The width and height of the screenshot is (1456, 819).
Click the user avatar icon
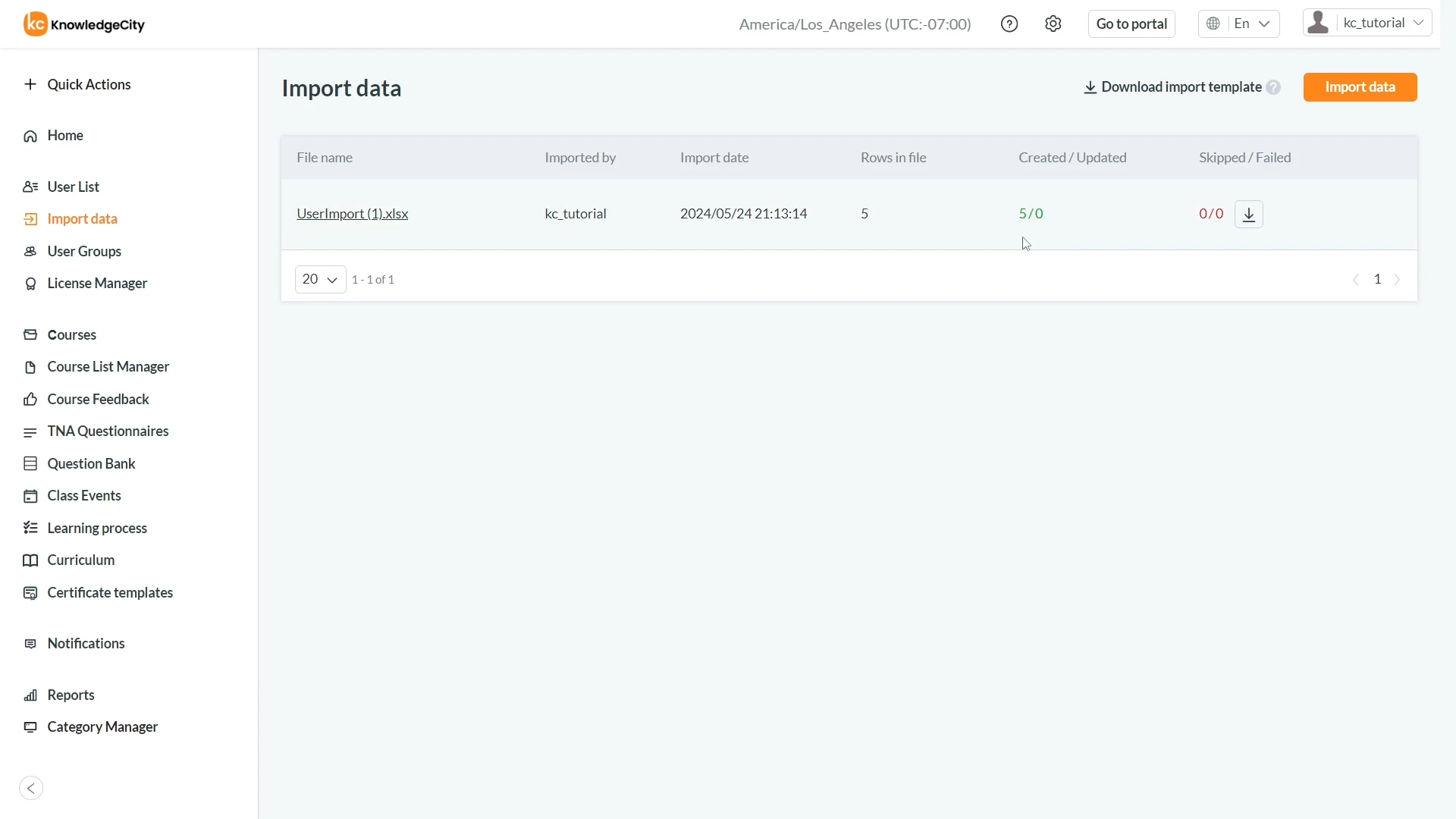coord(1319,23)
